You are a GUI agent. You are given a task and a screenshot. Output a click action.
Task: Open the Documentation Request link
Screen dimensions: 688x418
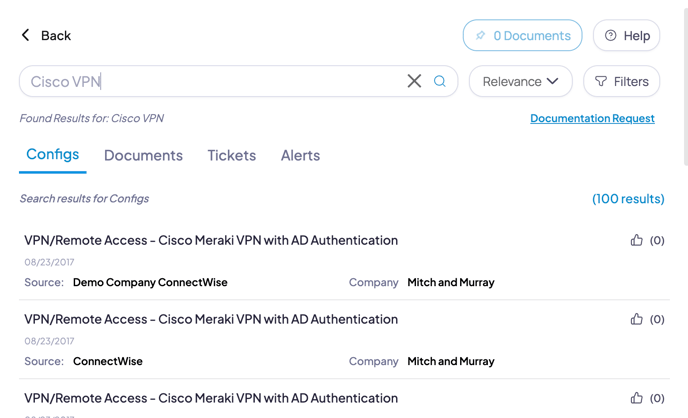(x=592, y=118)
